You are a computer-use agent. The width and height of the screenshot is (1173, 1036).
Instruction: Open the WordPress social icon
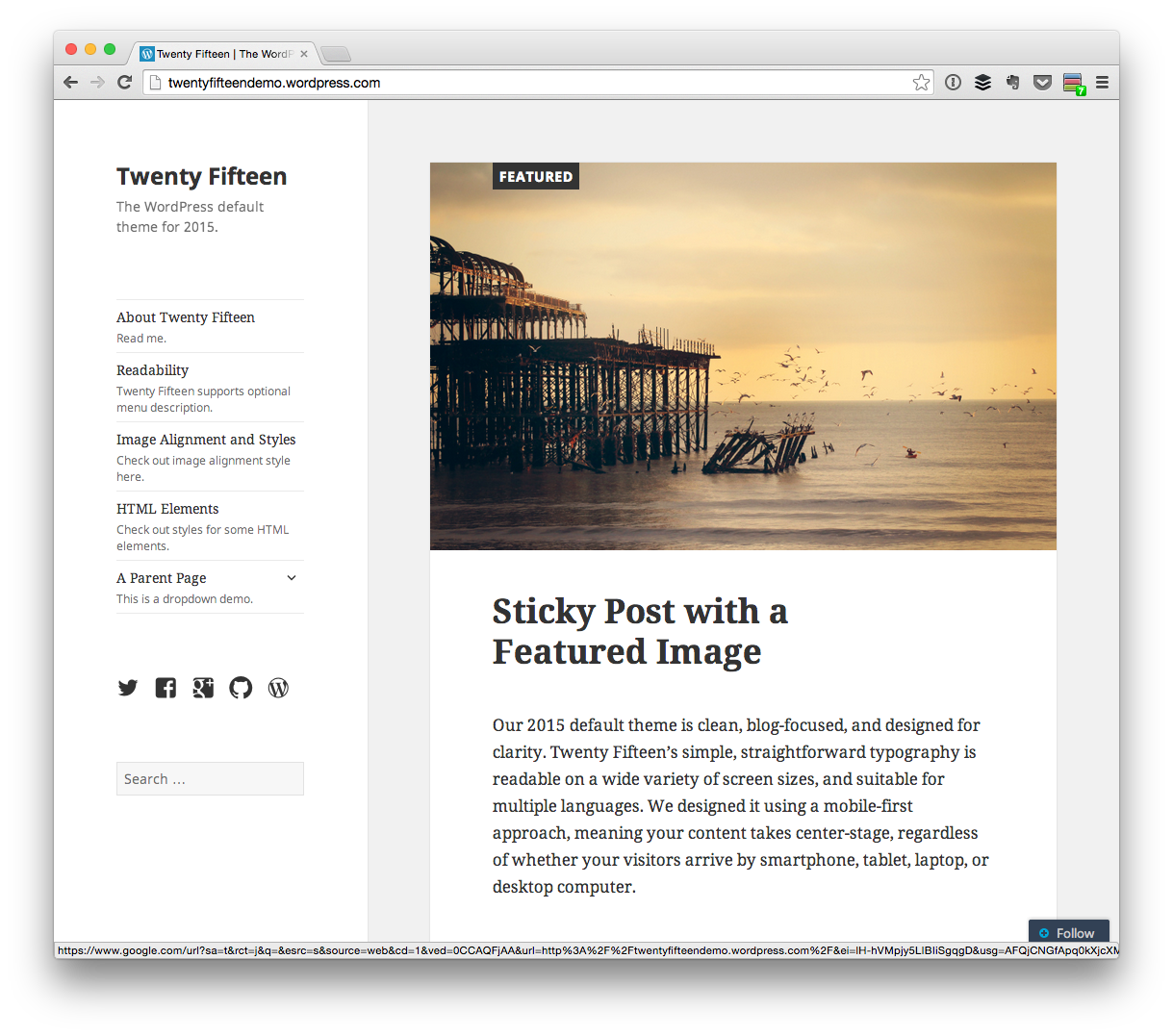click(278, 688)
